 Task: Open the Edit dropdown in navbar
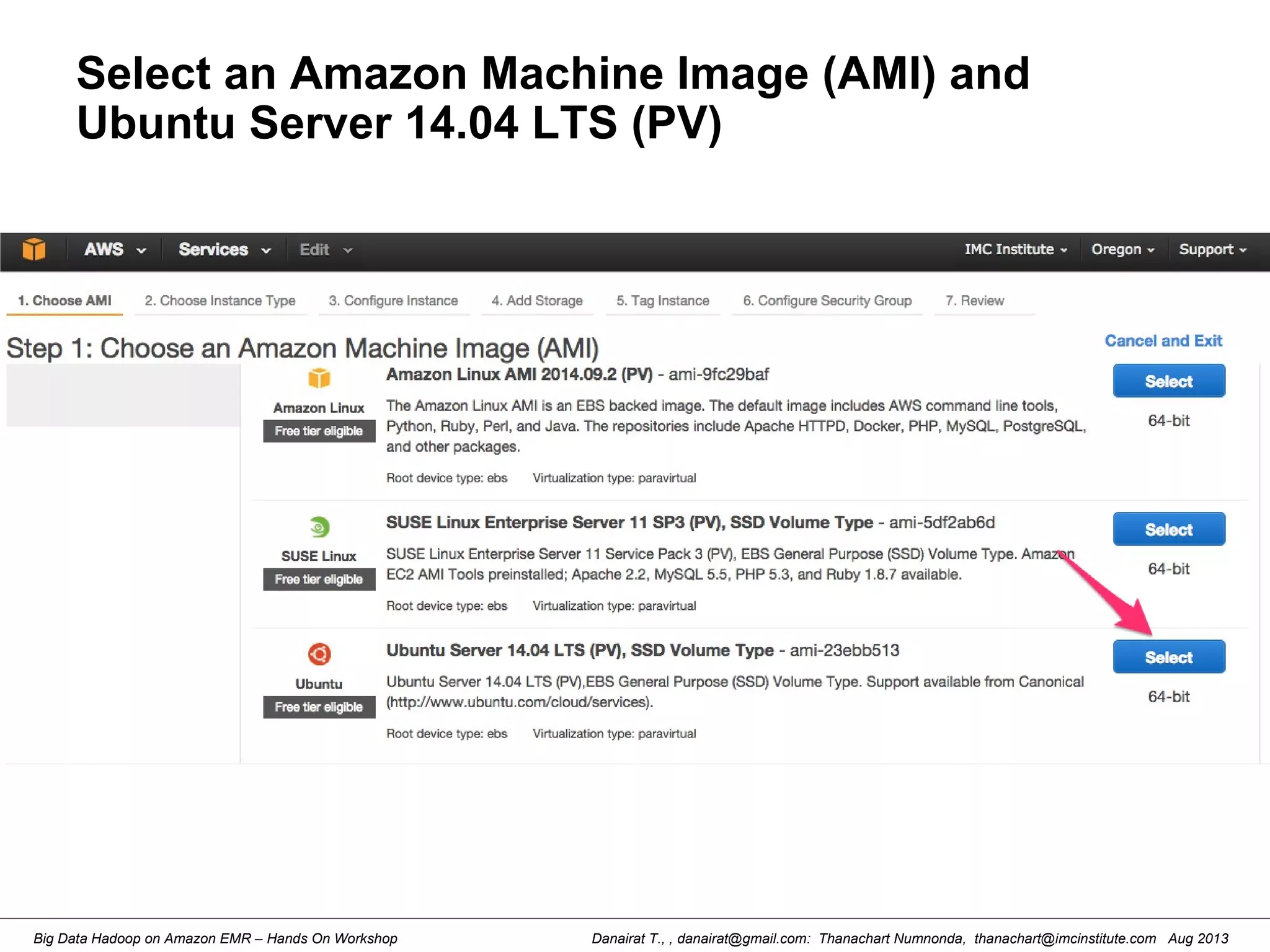[x=326, y=250]
